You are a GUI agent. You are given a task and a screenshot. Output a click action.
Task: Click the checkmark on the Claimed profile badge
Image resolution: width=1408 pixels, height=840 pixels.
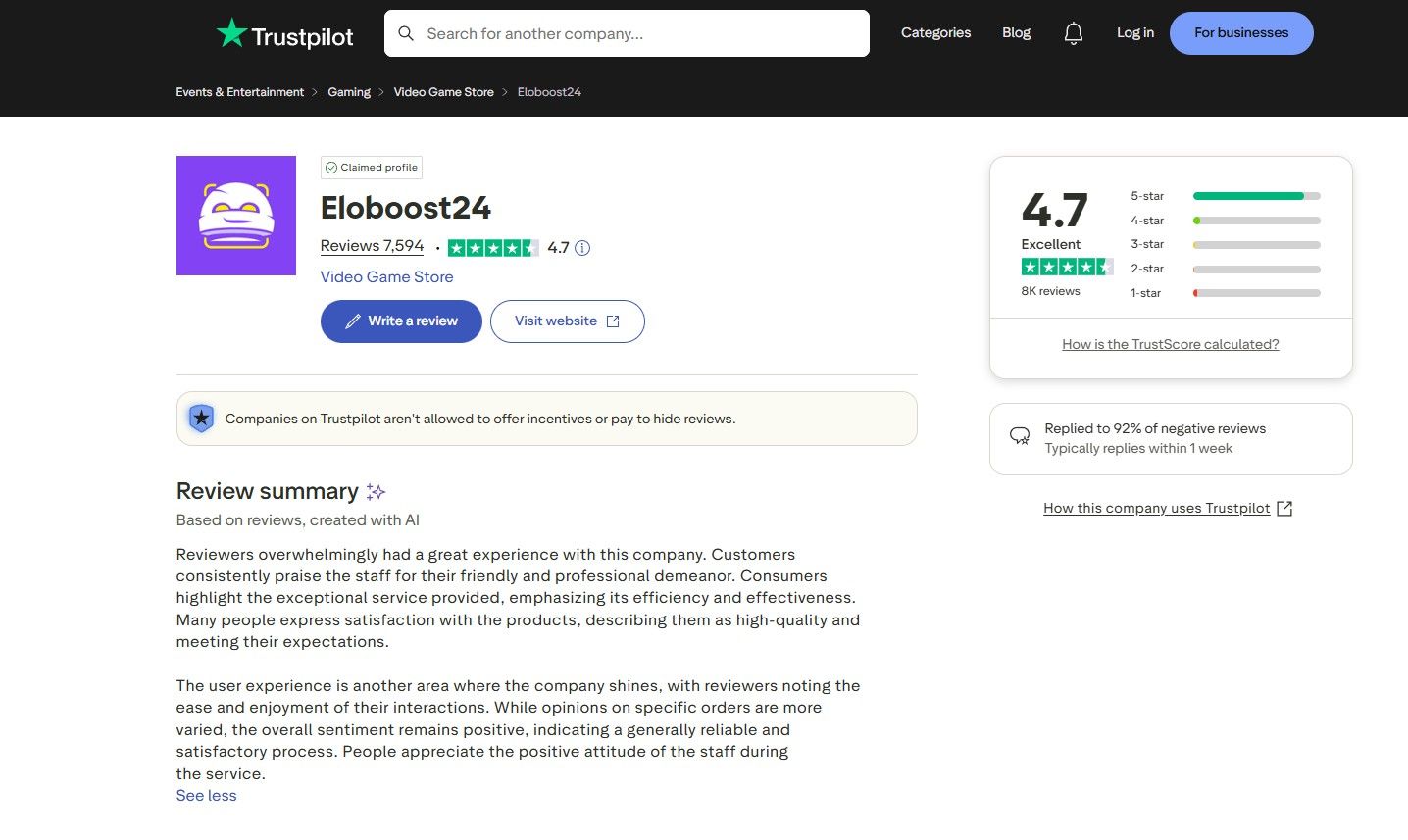click(333, 167)
